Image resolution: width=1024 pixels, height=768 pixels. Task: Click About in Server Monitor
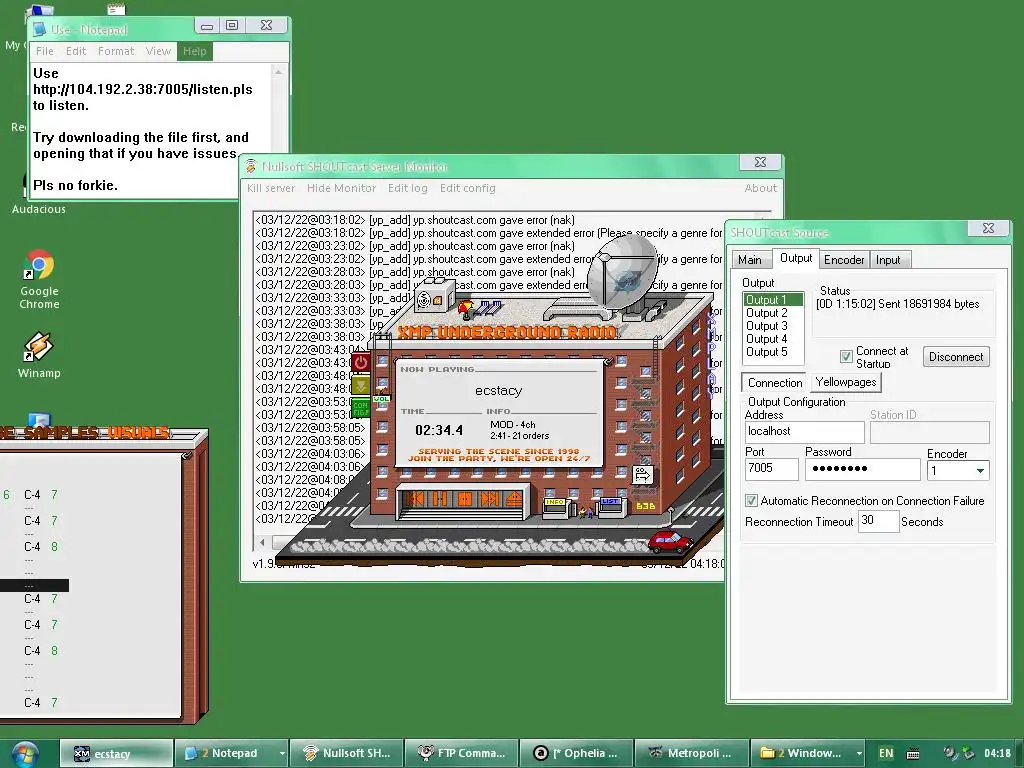point(761,188)
